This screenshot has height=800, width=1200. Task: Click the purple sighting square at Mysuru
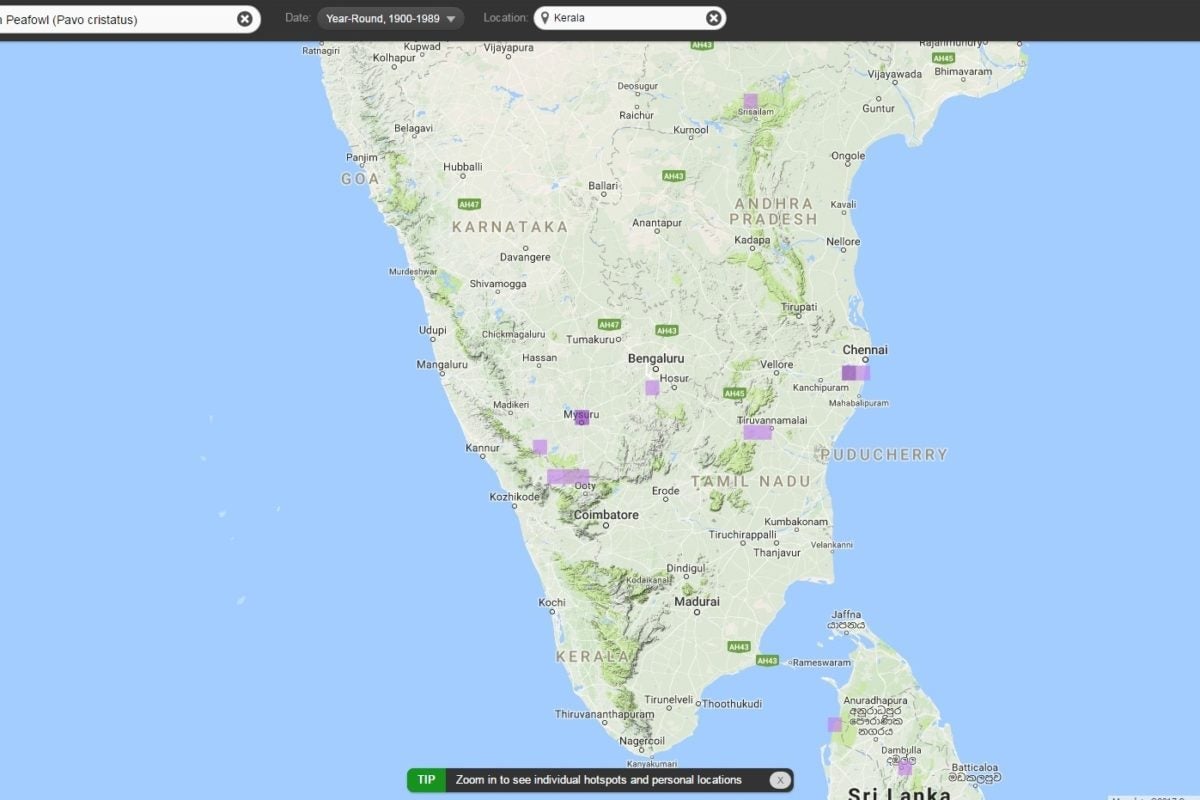click(581, 418)
